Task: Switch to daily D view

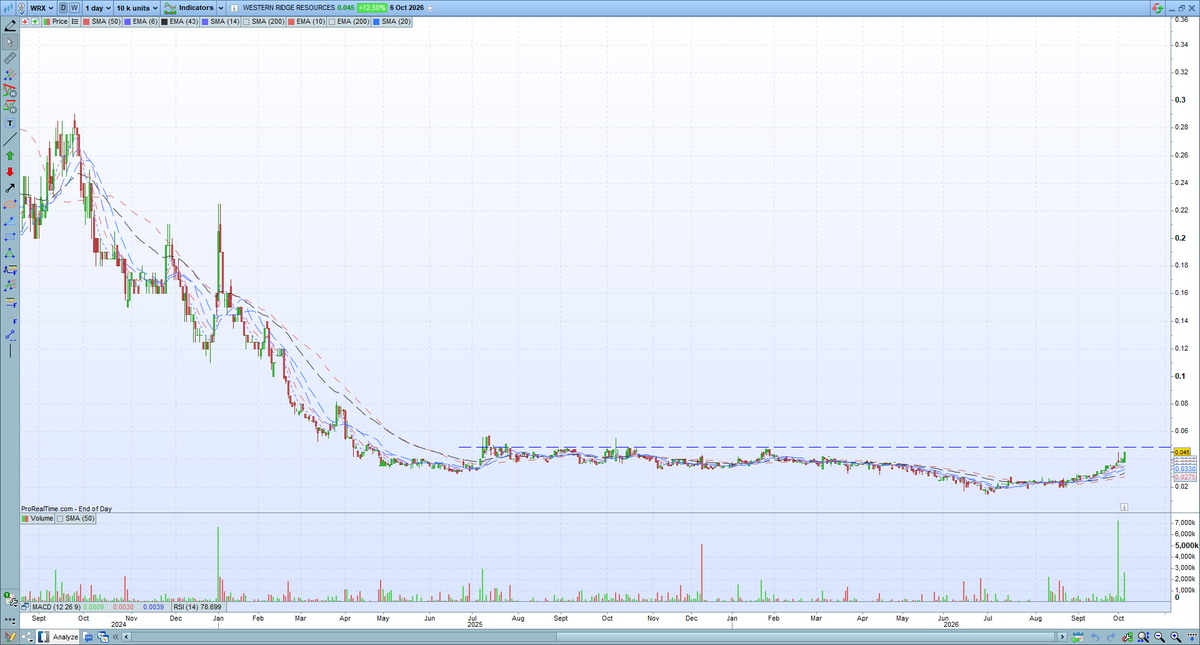Action: (63, 8)
